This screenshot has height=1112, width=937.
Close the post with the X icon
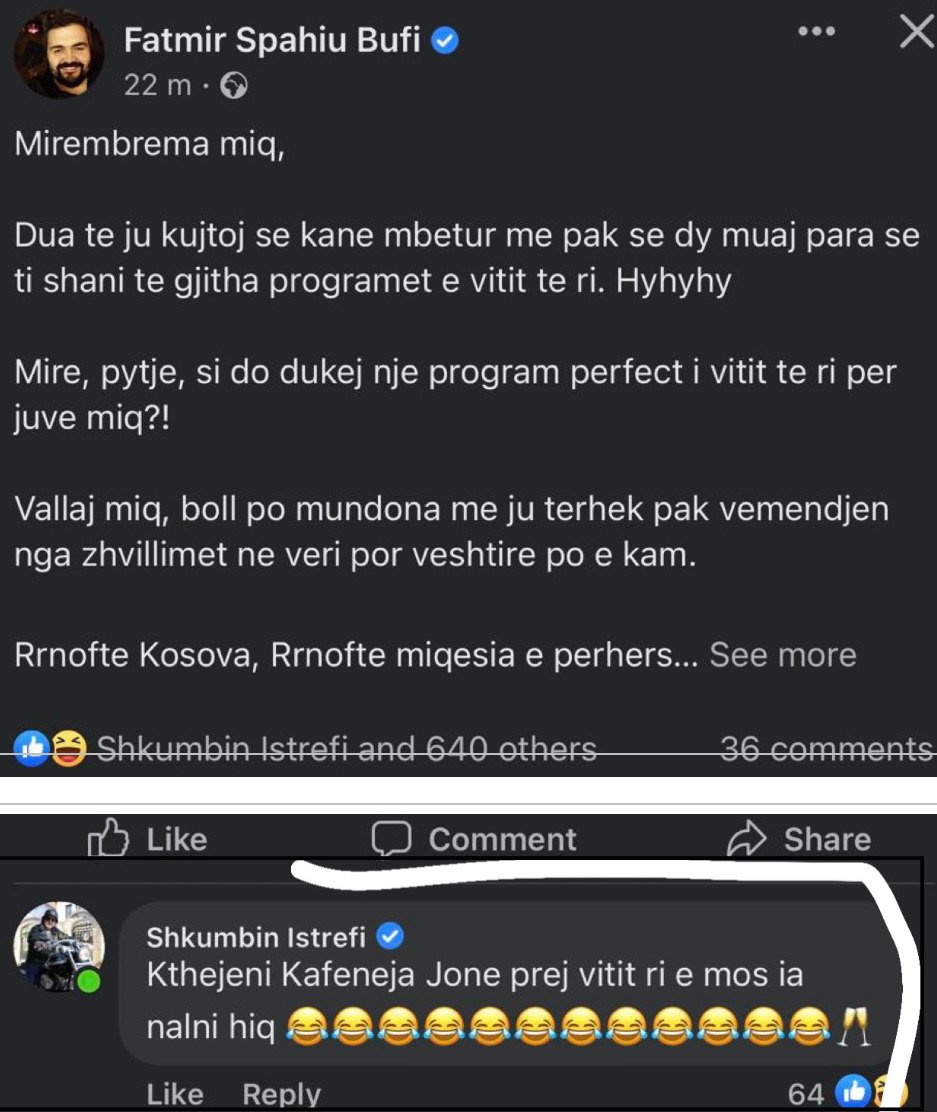pyautogui.click(x=915, y=33)
